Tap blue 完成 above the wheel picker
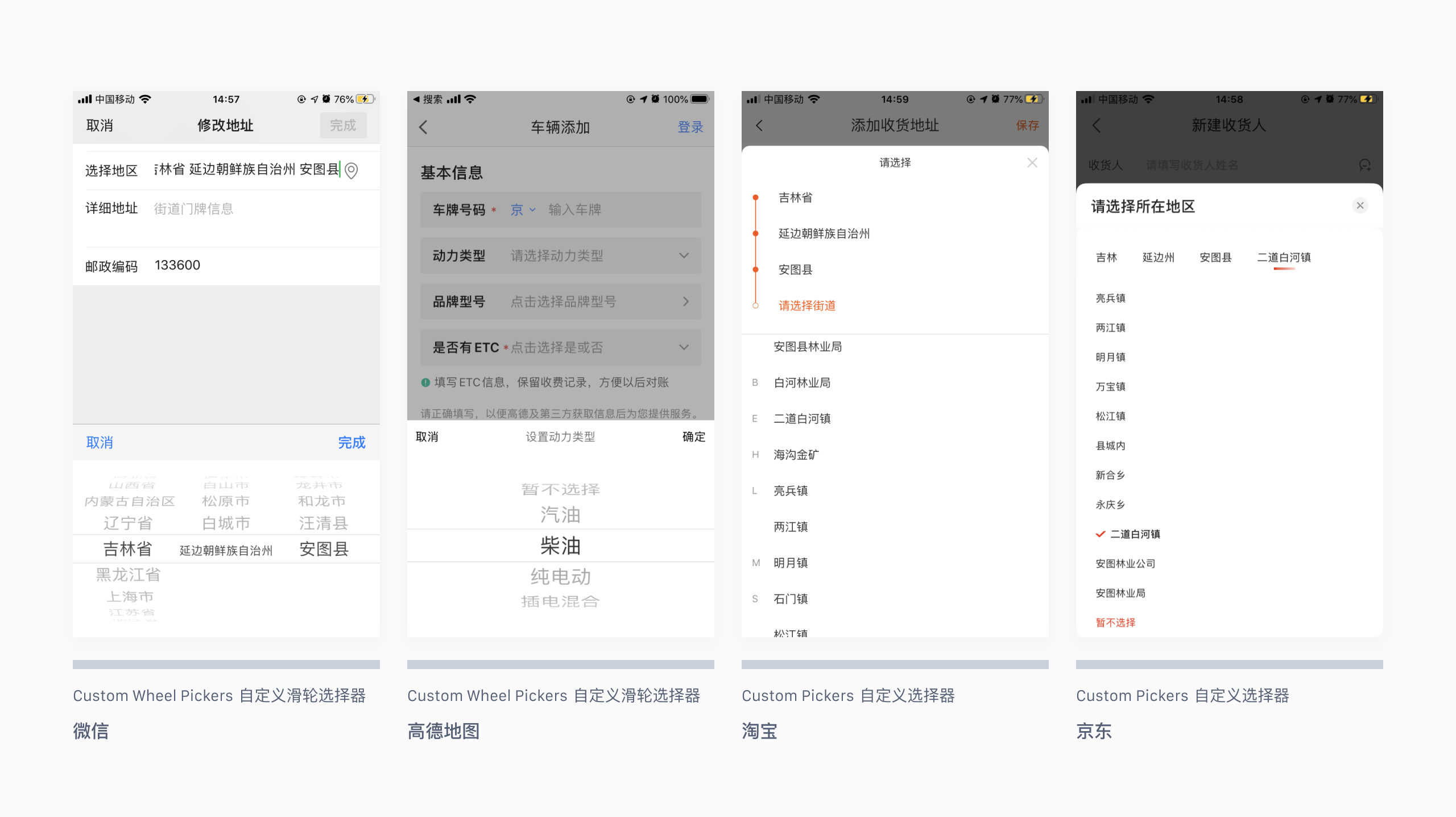This screenshot has width=1456, height=817. click(x=351, y=443)
